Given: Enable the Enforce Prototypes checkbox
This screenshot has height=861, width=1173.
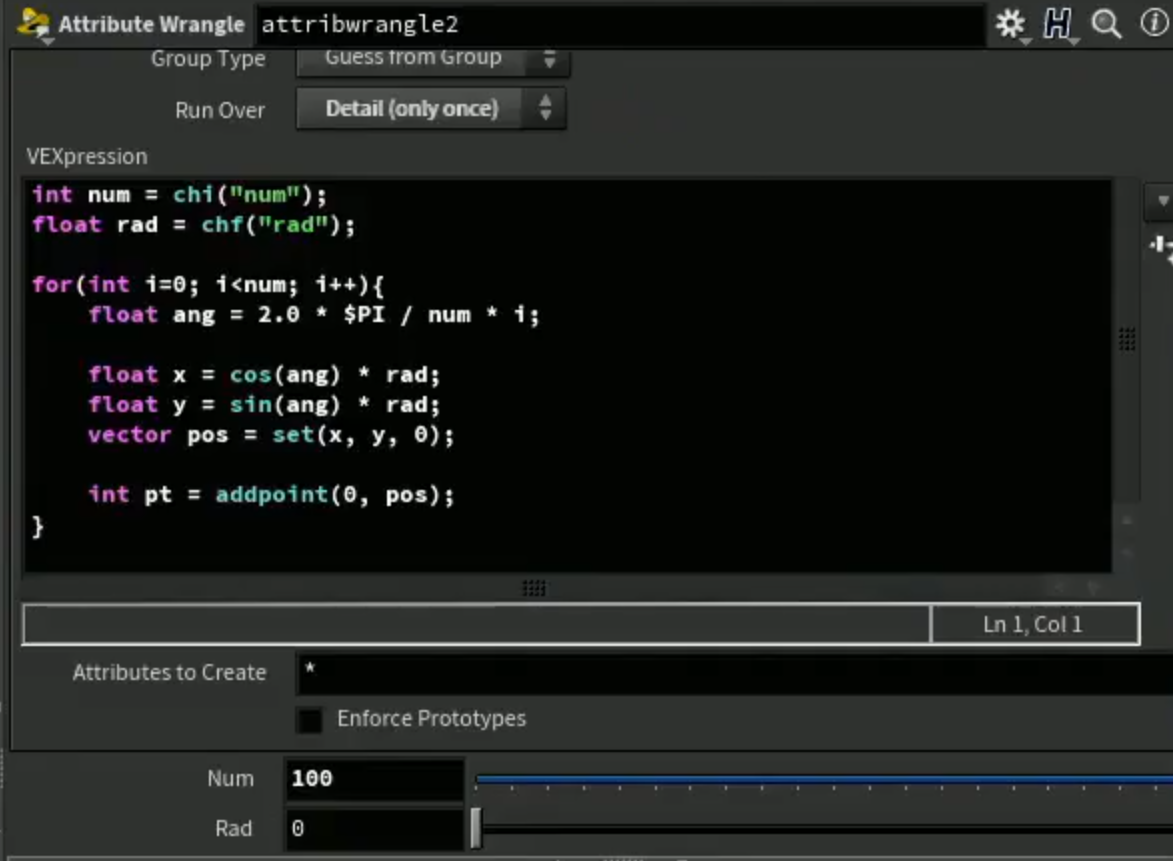Looking at the screenshot, I should [310, 720].
